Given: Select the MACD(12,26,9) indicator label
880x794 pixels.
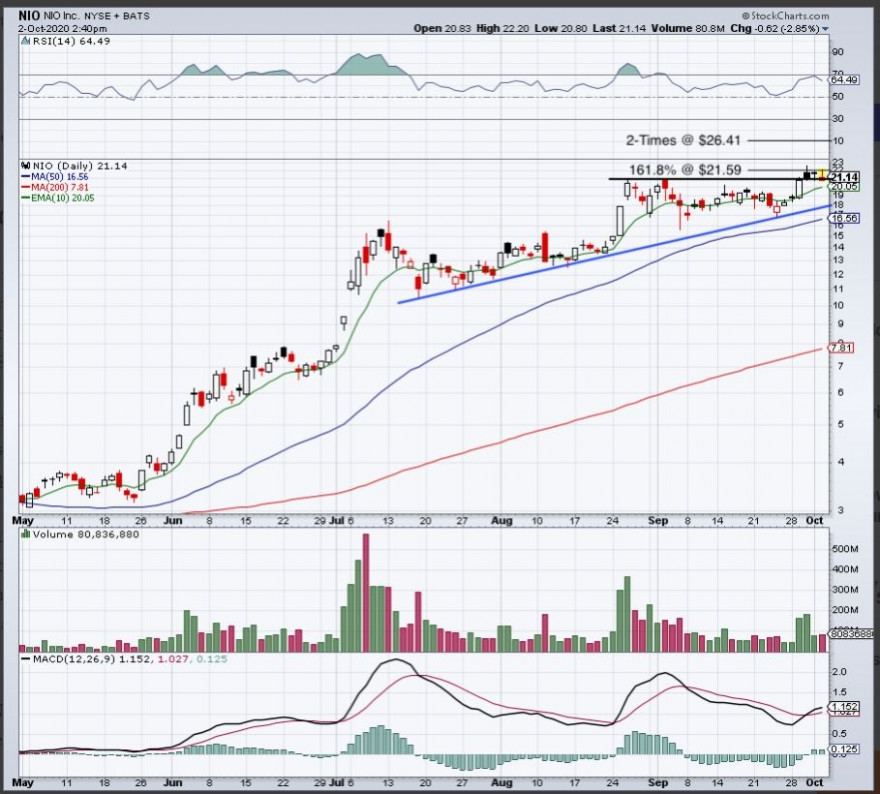Looking at the screenshot, I should pos(73,659).
